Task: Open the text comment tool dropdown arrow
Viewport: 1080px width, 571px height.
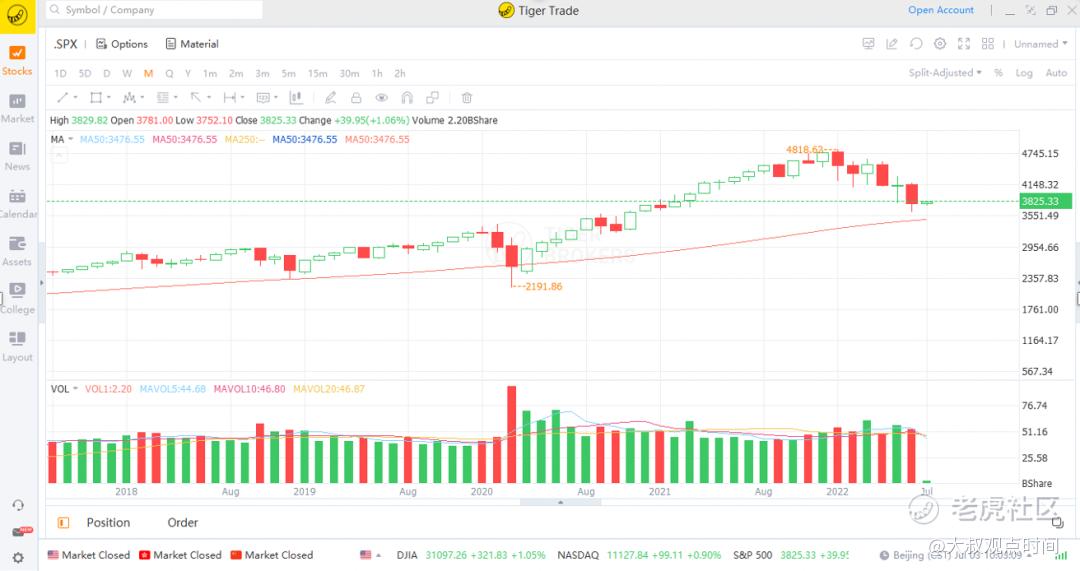Action: pos(276,98)
